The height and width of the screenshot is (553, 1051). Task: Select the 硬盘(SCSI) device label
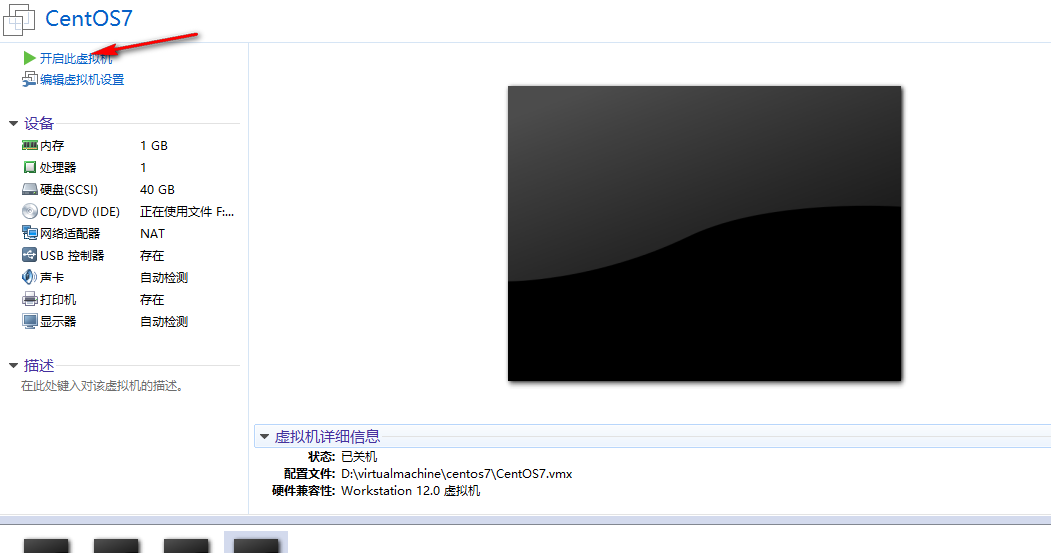pos(68,190)
